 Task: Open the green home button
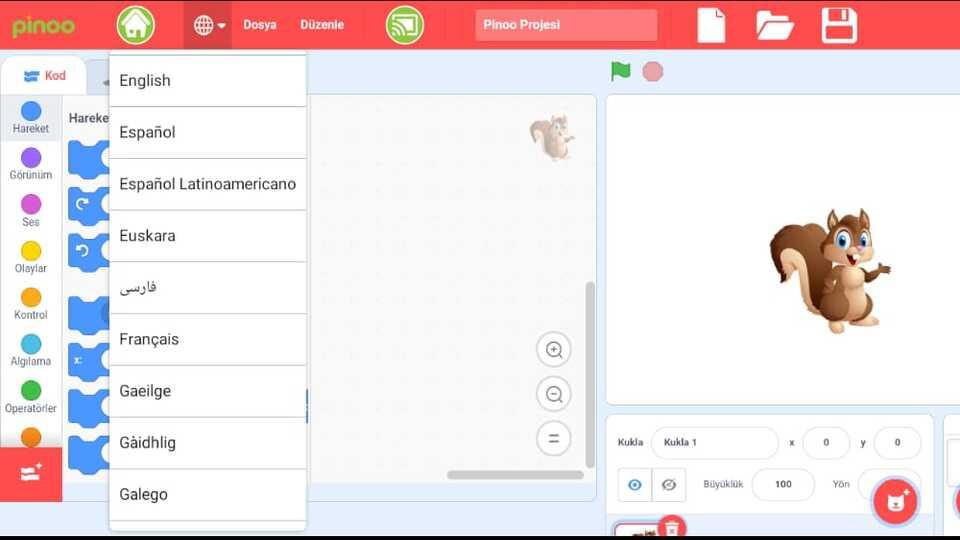(135, 25)
